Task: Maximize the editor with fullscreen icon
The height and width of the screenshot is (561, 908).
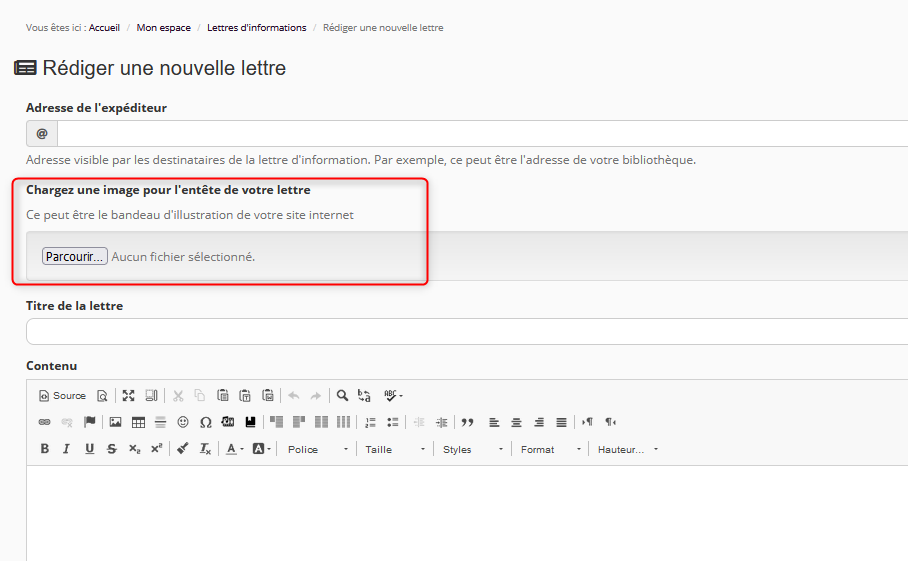Action: click(128, 395)
